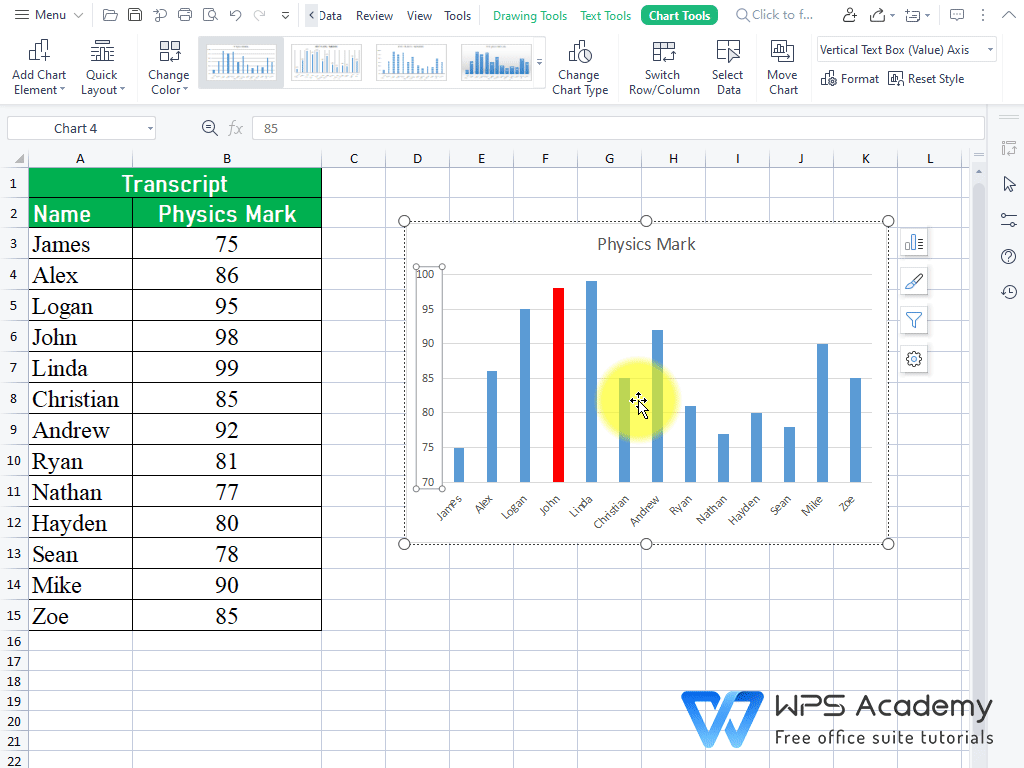Open Chart Elements beside the chart

click(913, 242)
